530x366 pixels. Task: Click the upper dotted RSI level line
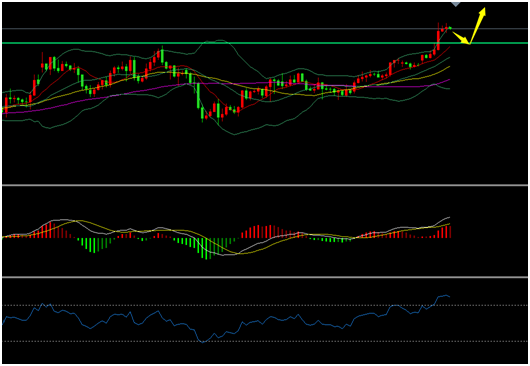(x=265, y=306)
